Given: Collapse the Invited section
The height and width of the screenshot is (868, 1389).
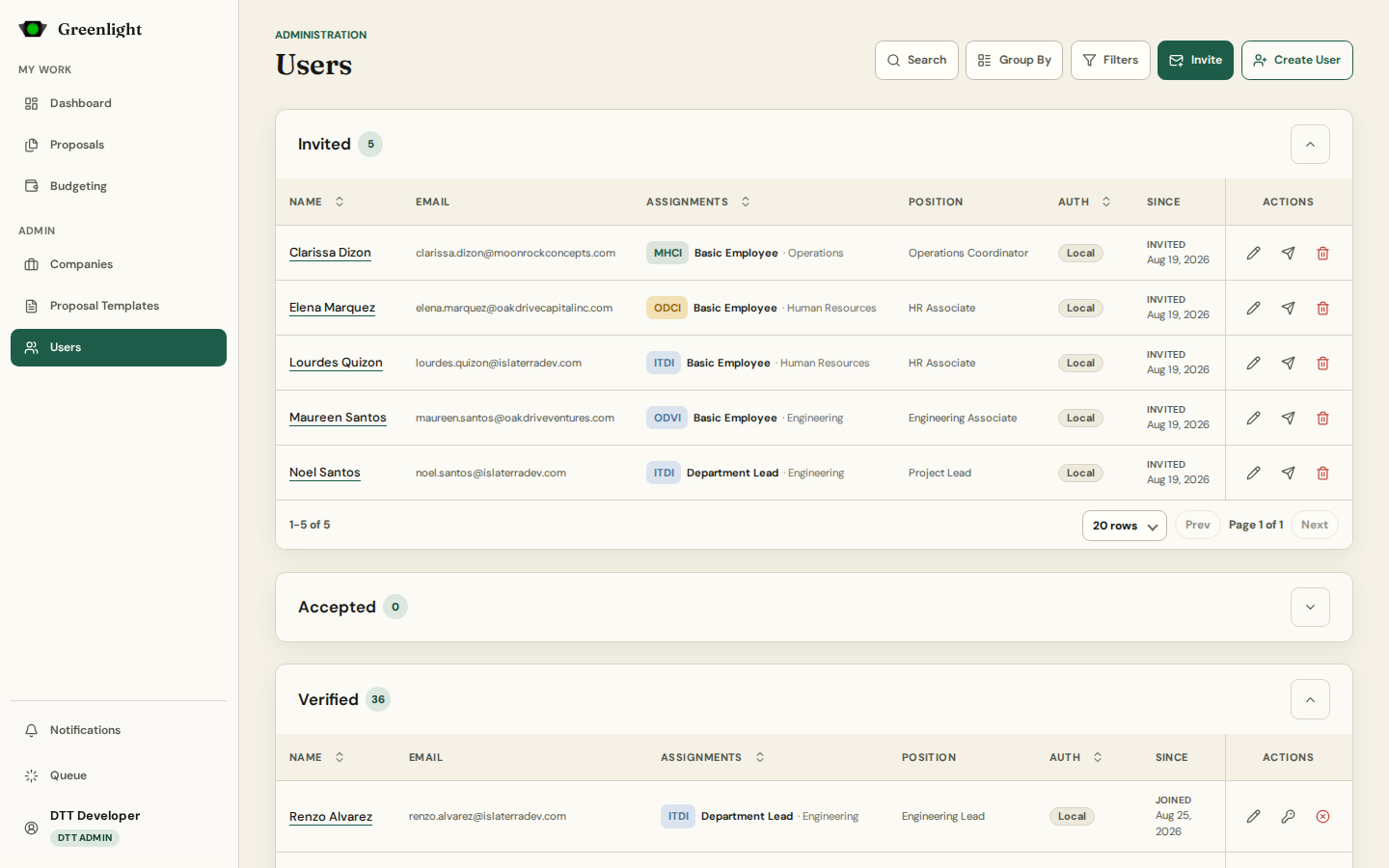Looking at the screenshot, I should (1310, 144).
